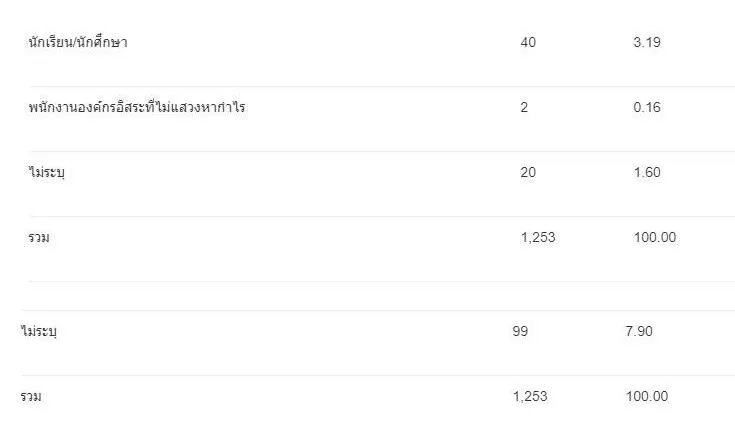Click the count 2 for non-profit staff
Viewport: 735px width, 440px height.
coord(524,108)
